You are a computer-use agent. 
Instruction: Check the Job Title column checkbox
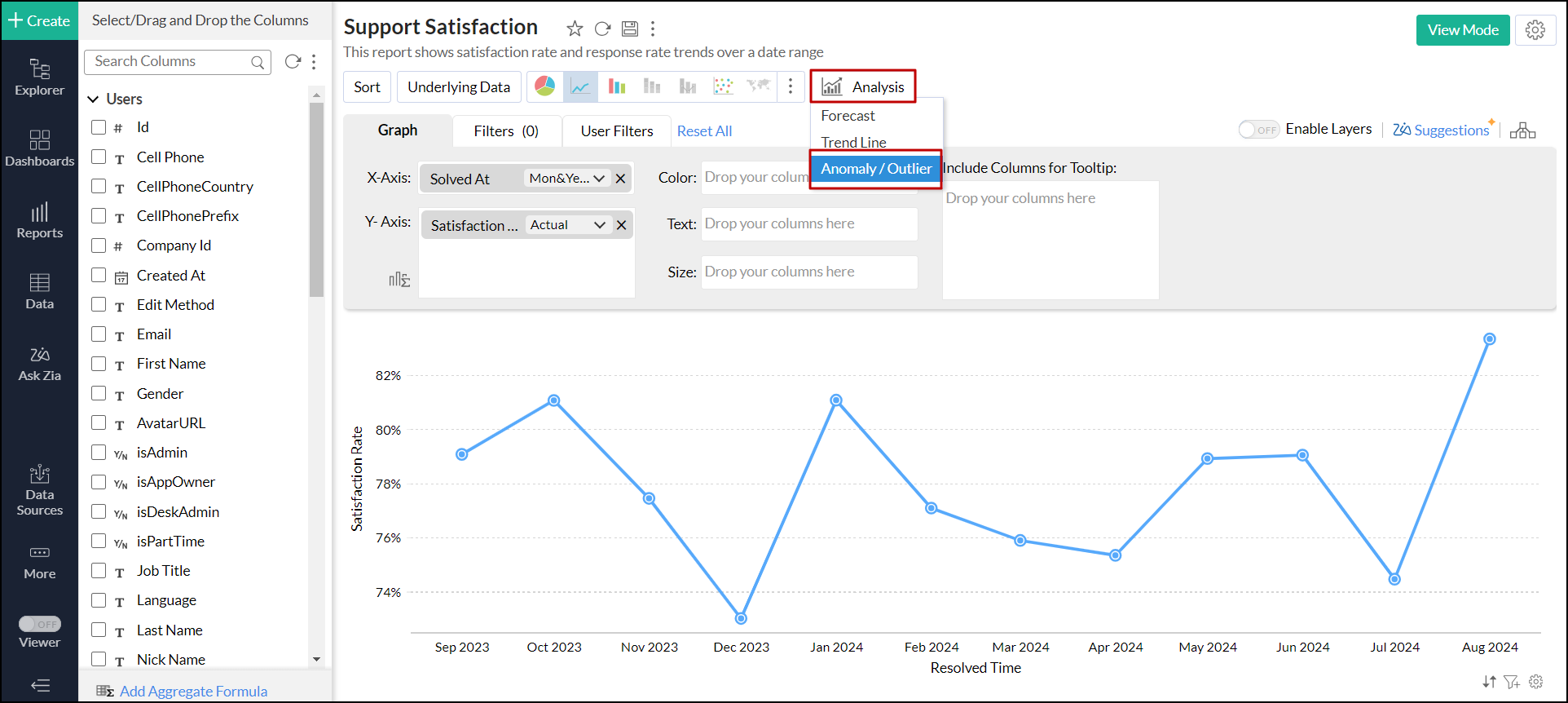tap(99, 570)
